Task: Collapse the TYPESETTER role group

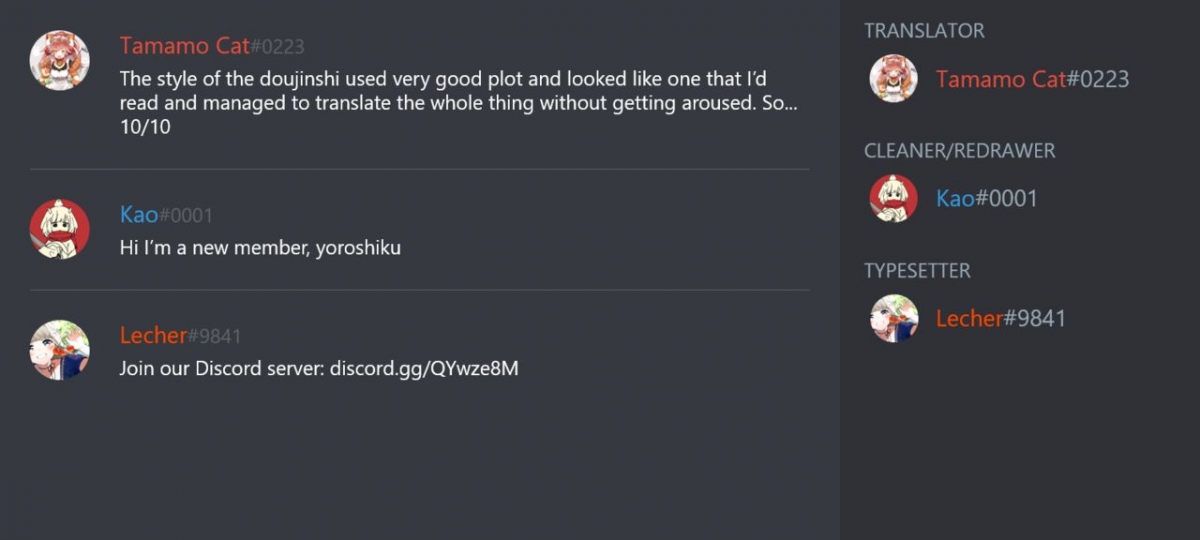Action: coord(917,271)
